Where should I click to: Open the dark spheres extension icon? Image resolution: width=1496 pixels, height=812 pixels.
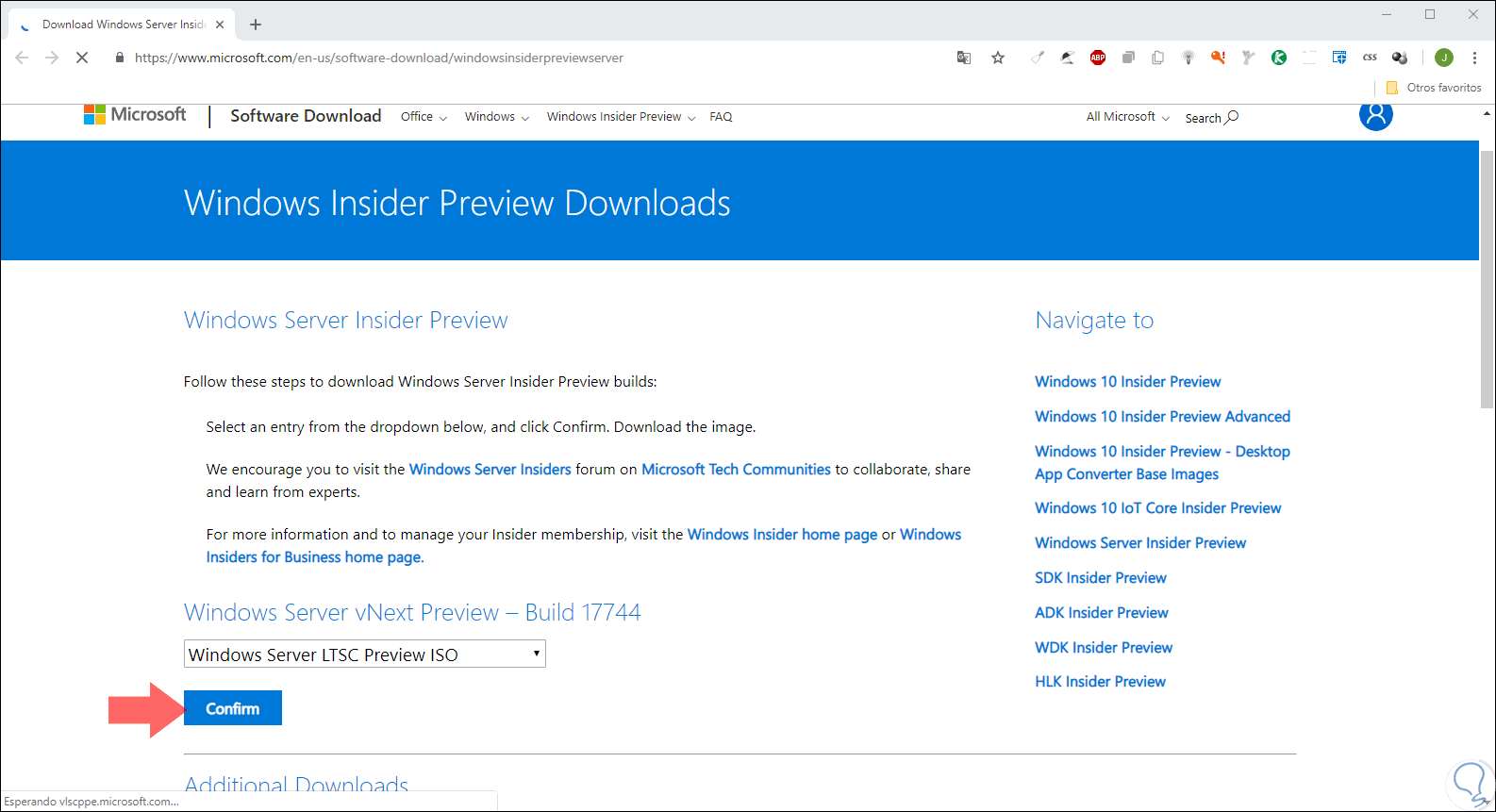(1400, 58)
